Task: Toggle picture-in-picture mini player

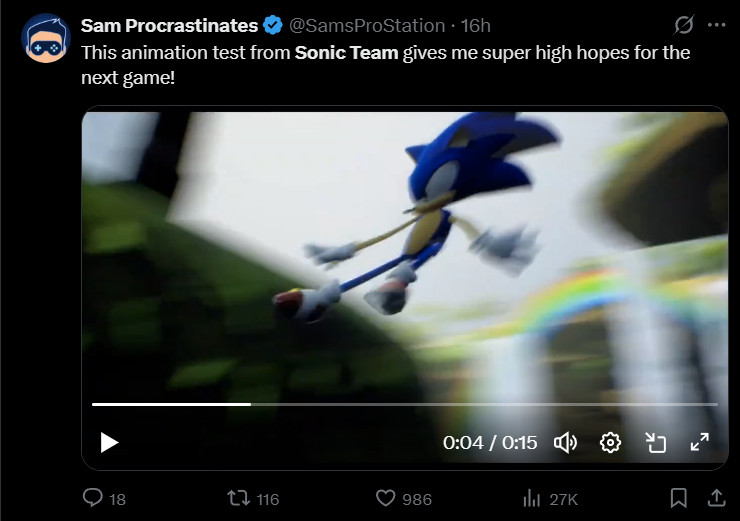Action: [x=656, y=443]
